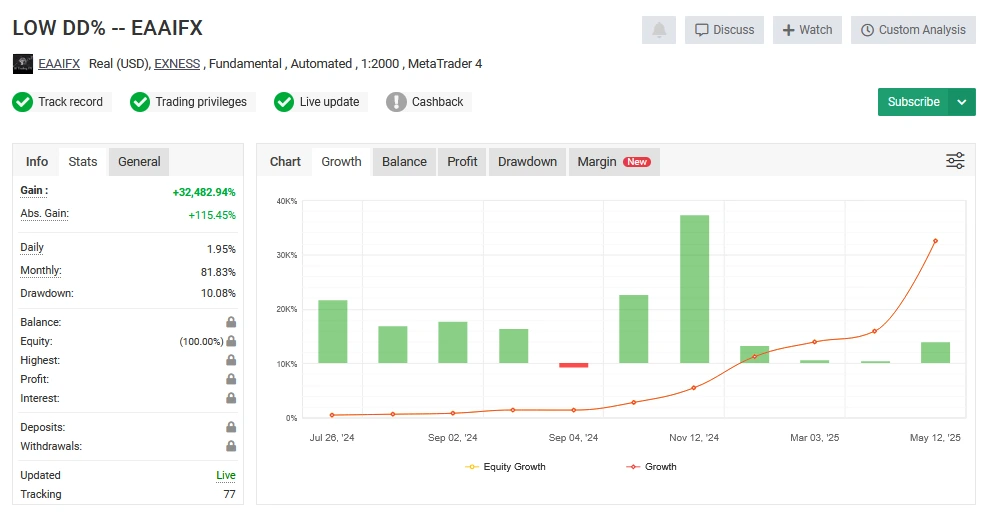Click the red negative month bar
This screenshot has width=986, height=515.
click(573, 365)
